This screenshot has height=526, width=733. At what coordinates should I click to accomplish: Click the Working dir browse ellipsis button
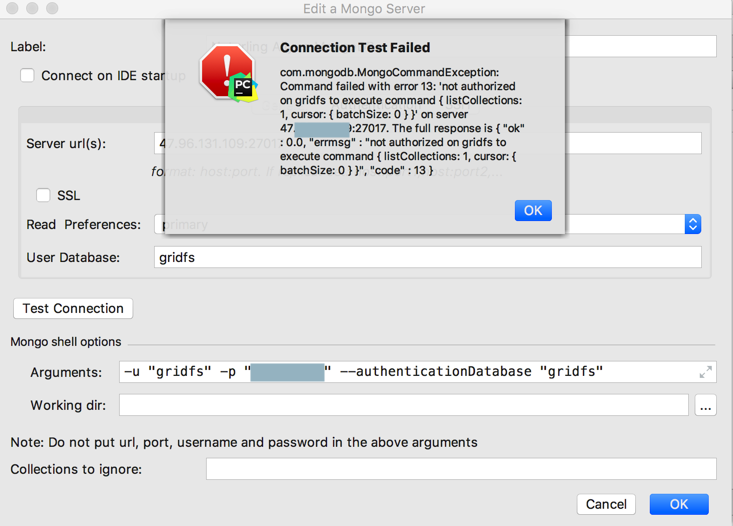pyautogui.click(x=706, y=406)
